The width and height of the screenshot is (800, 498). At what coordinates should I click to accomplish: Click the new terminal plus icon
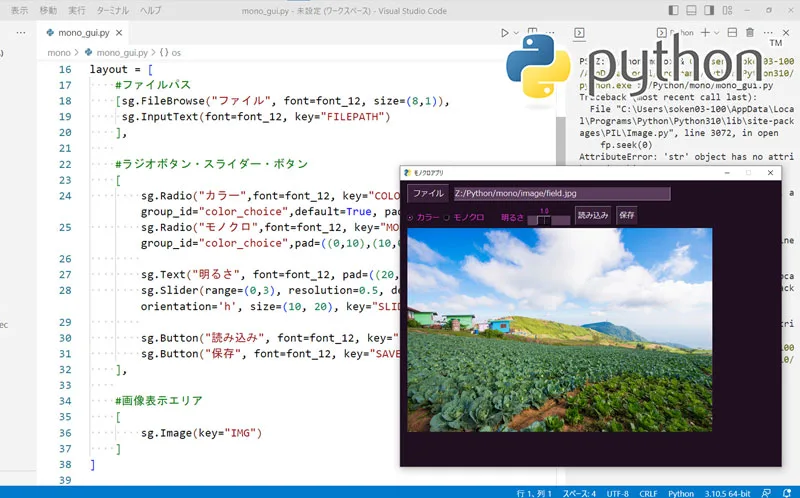click(705, 33)
